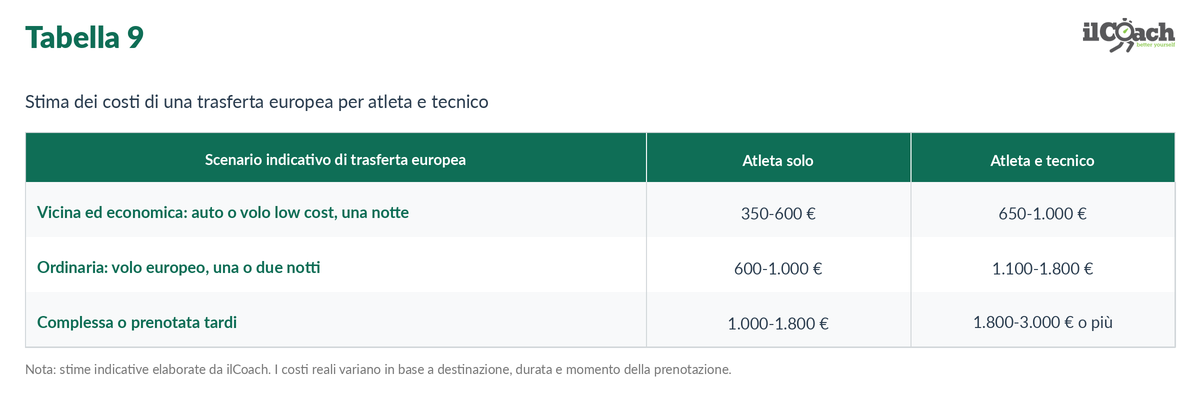Screen dimensions: 1200x398
Task: Click the Scenario indicativo column header
Action: pyautogui.click(x=335, y=159)
